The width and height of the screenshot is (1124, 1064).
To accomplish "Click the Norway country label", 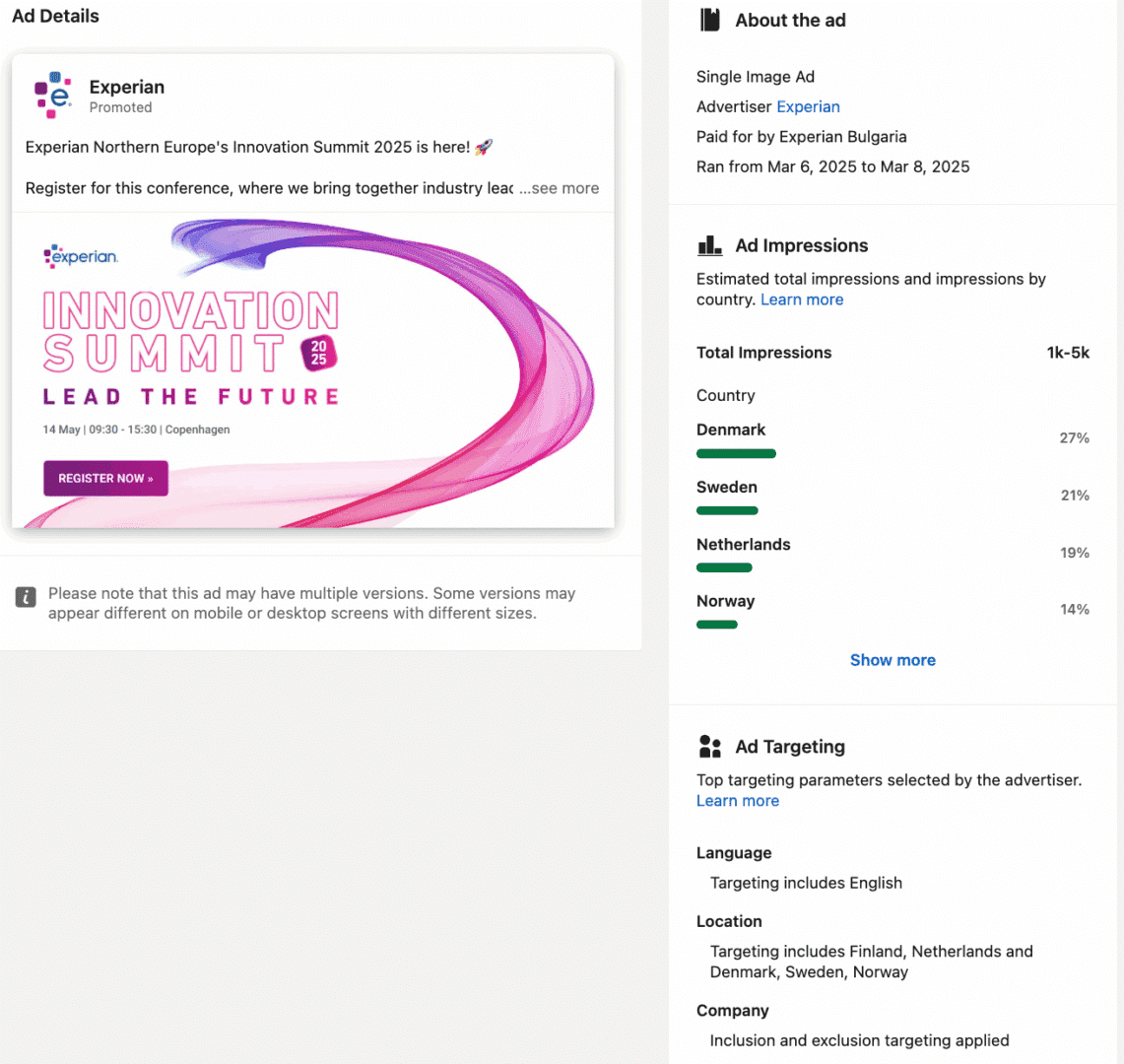I will [725, 601].
